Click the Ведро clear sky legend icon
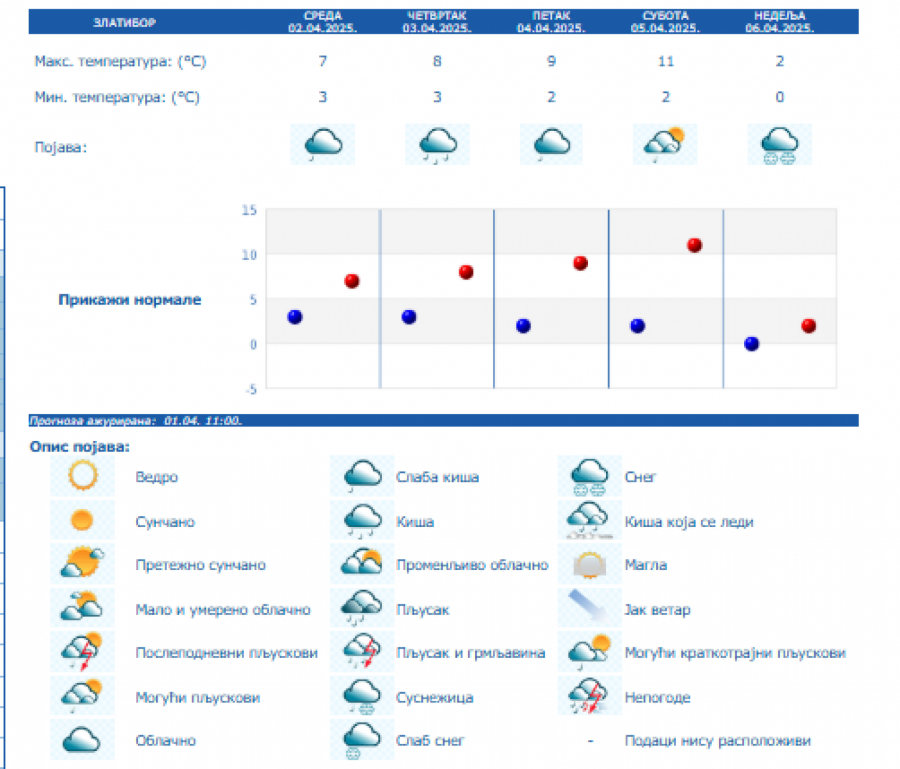The width and height of the screenshot is (900, 769). pos(82,477)
